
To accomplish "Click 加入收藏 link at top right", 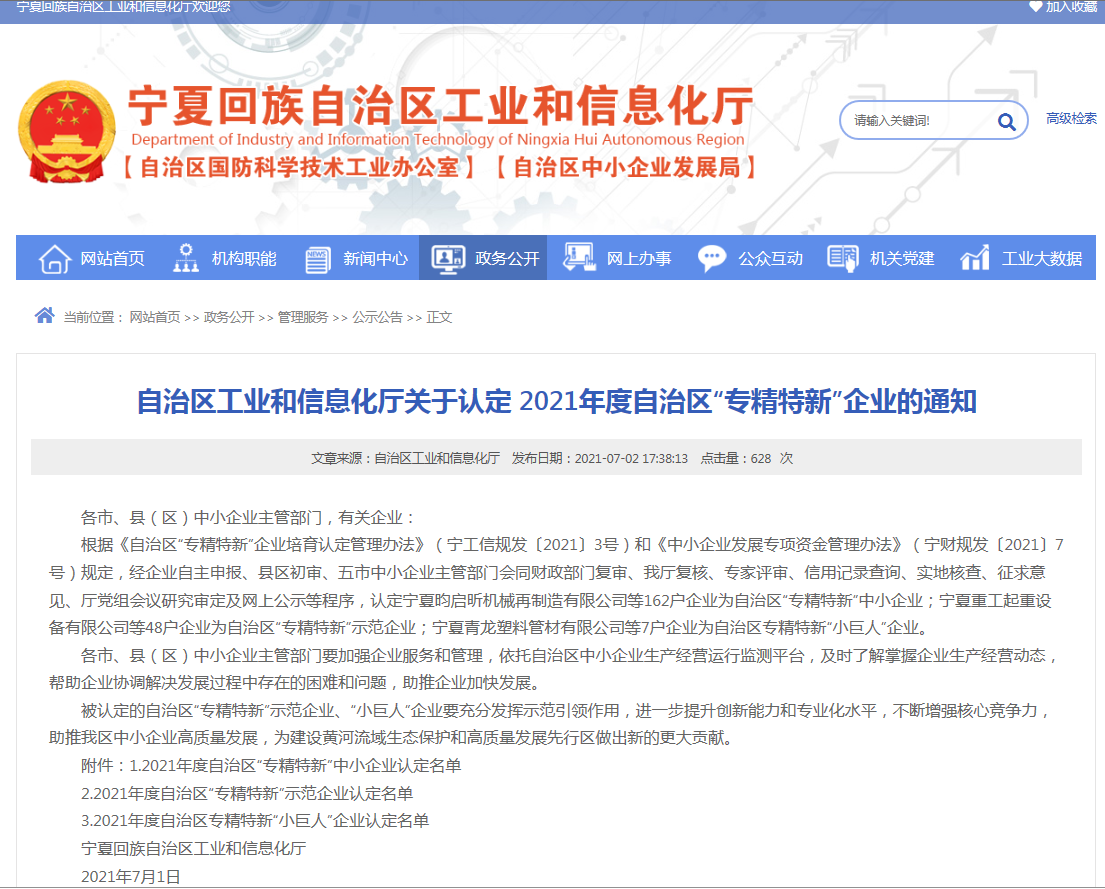I will point(1071,7).
